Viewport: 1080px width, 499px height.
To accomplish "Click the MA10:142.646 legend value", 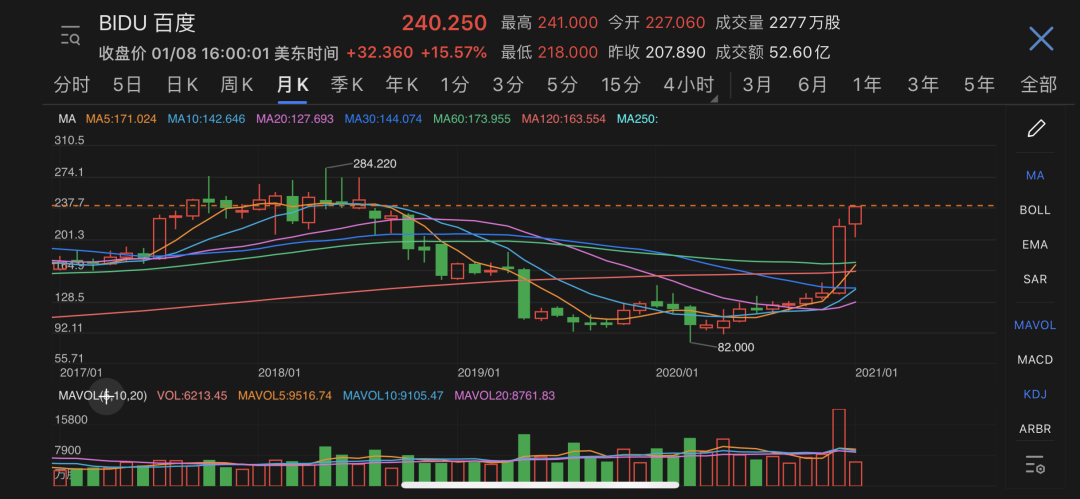I will tap(206, 119).
